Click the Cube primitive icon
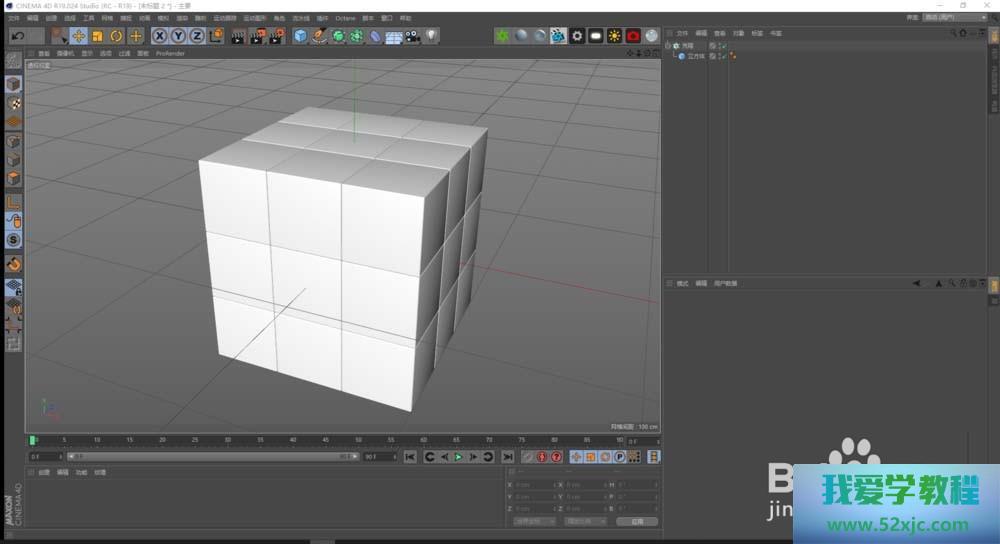The height and width of the screenshot is (544, 1000). 300,36
